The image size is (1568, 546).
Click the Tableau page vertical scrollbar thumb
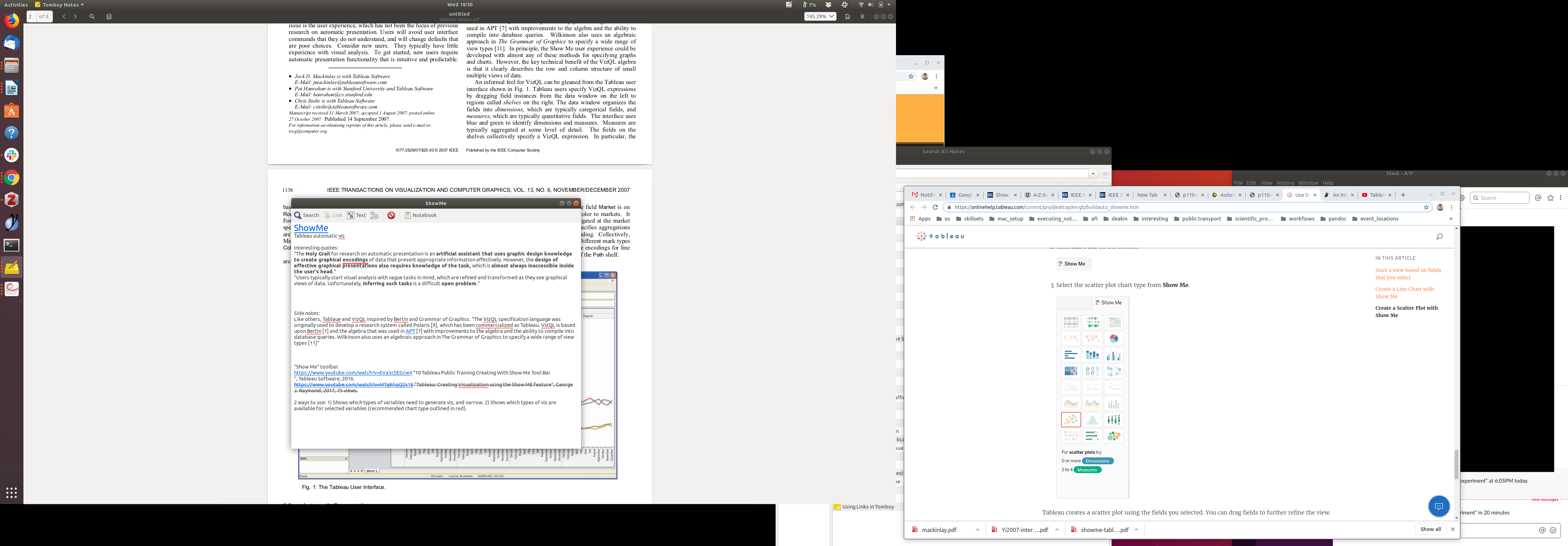(x=1456, y=464)
